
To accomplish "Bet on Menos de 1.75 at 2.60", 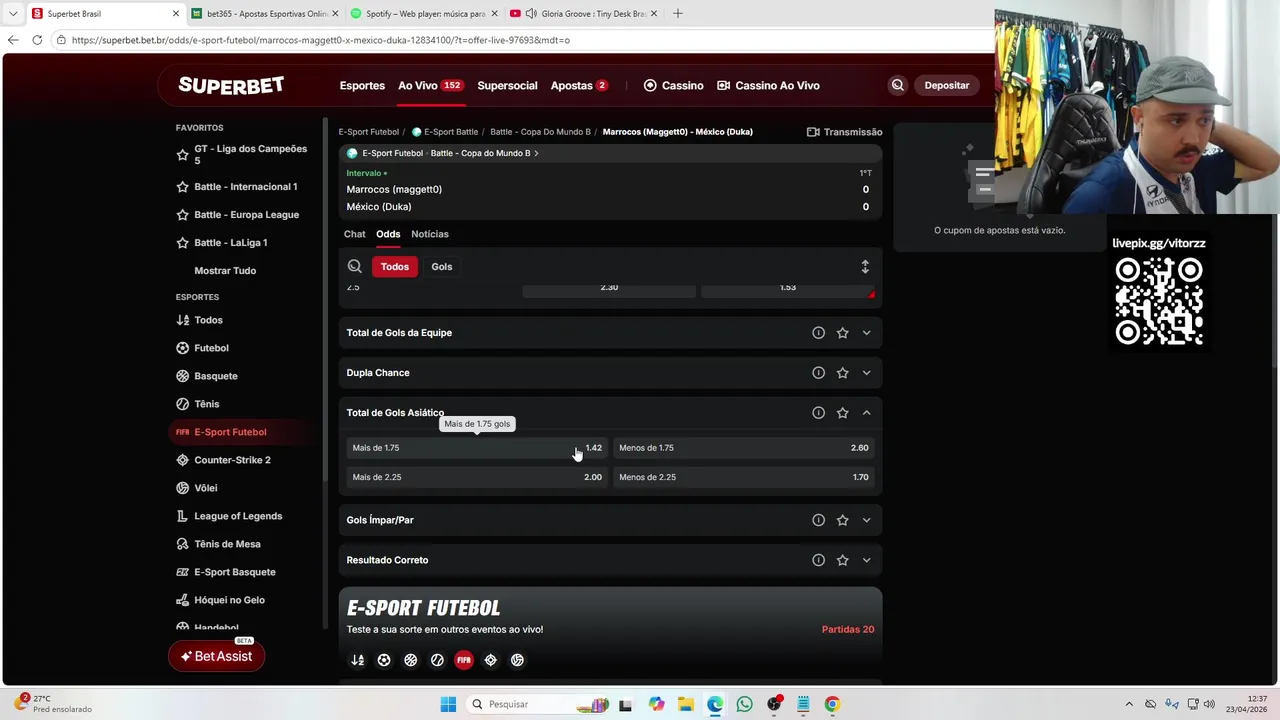I will click(743, 448).
